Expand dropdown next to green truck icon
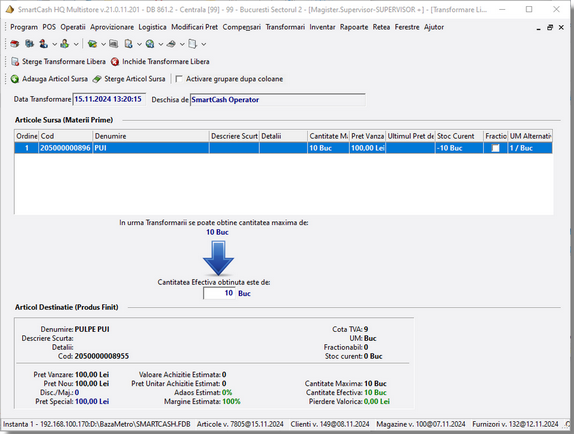This screenshot has height=434, width=574. (x=104, y=44)
